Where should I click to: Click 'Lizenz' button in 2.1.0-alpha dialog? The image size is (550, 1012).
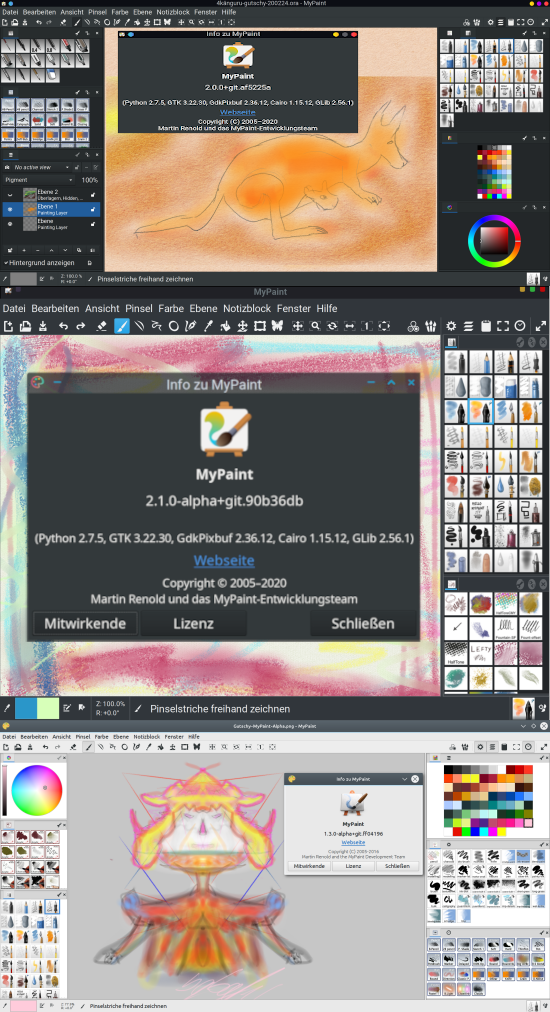point(194,624)
